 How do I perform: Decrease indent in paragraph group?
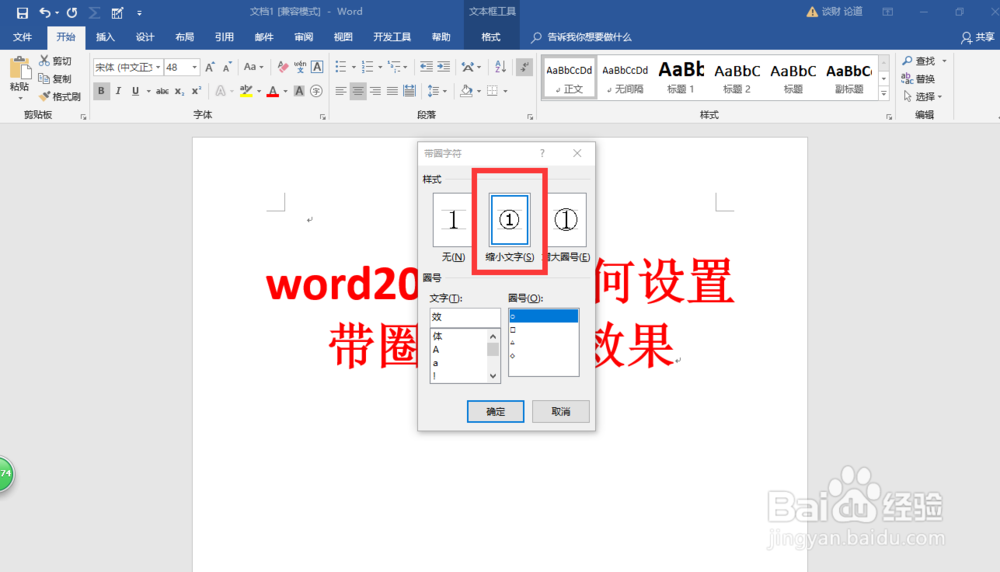point(426,67)
